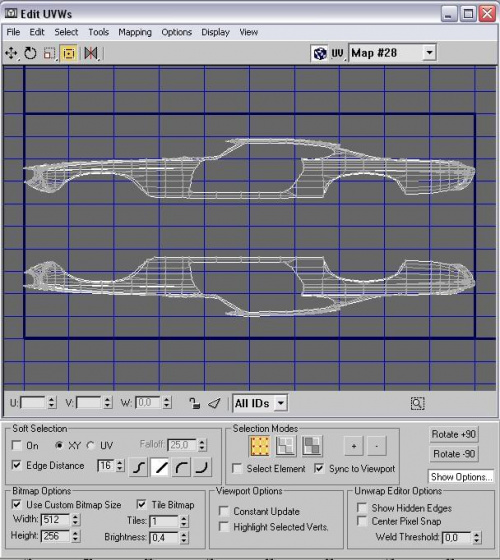Select Face sub-object selection mode

click(x=312, y=446)
